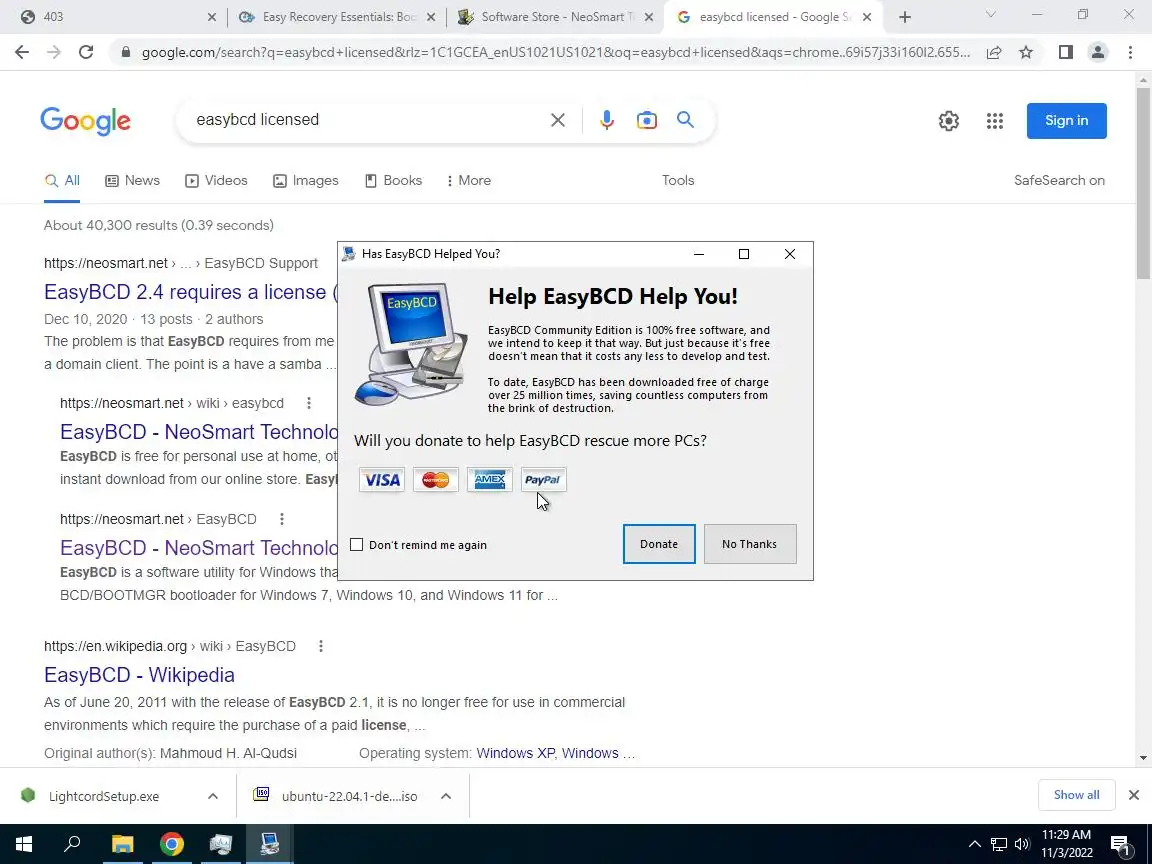
Task: Click the Chrome taskbar icon
Action: click(x=171, y=844)
